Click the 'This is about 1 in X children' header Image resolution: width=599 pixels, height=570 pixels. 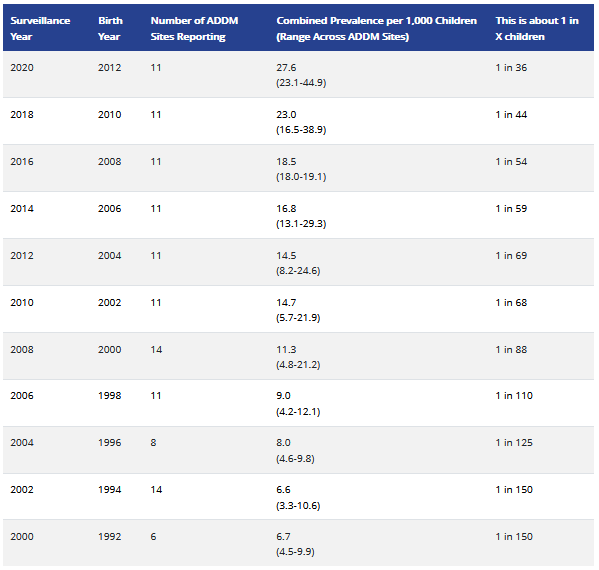[x=537, y=29]
